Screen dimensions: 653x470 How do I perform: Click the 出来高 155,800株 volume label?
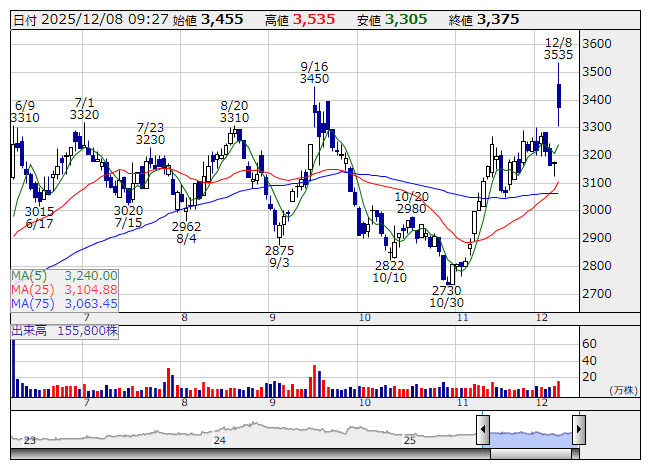(x=65, y=331)
